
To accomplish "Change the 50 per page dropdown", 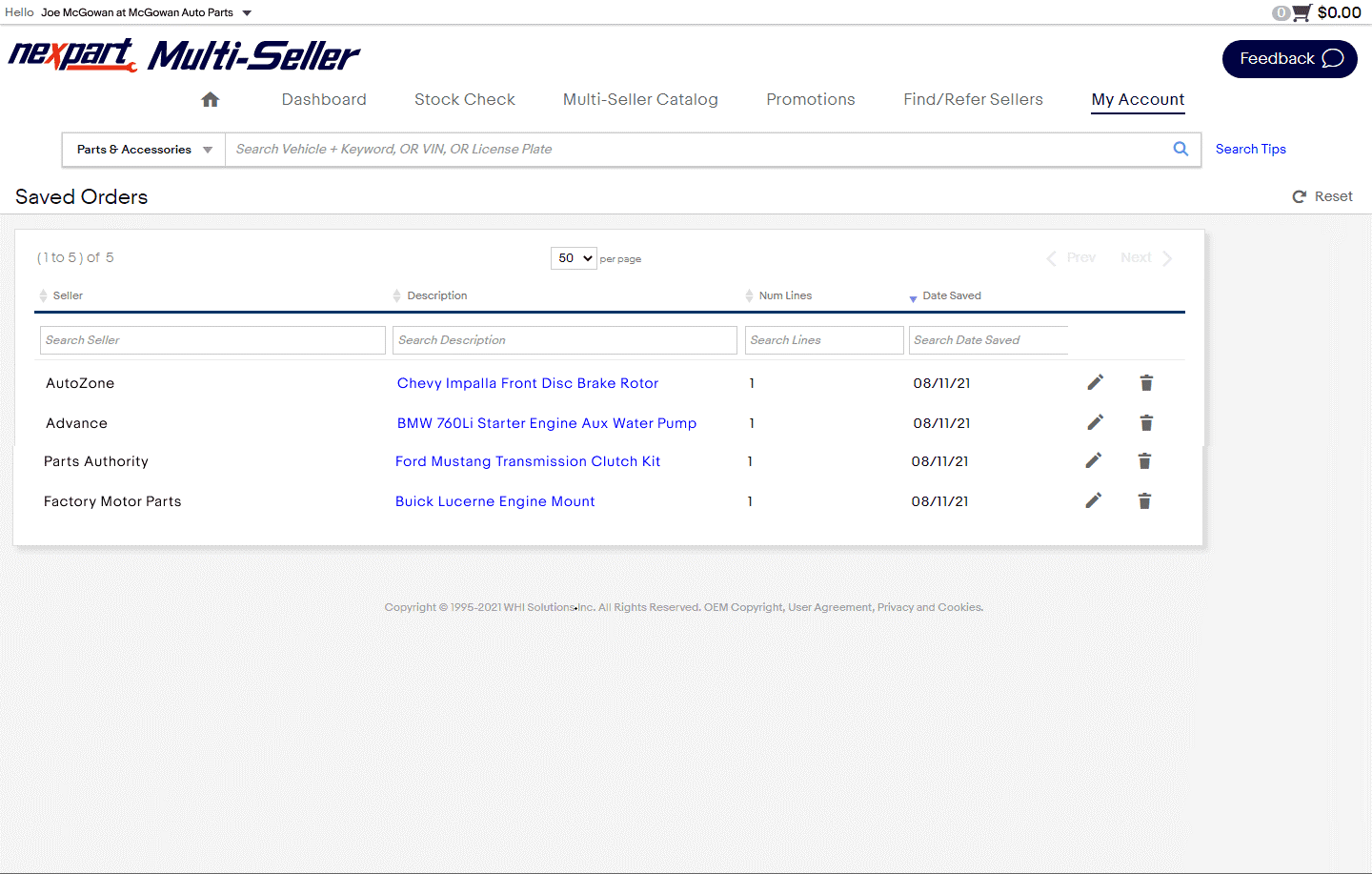I will 574,258.
